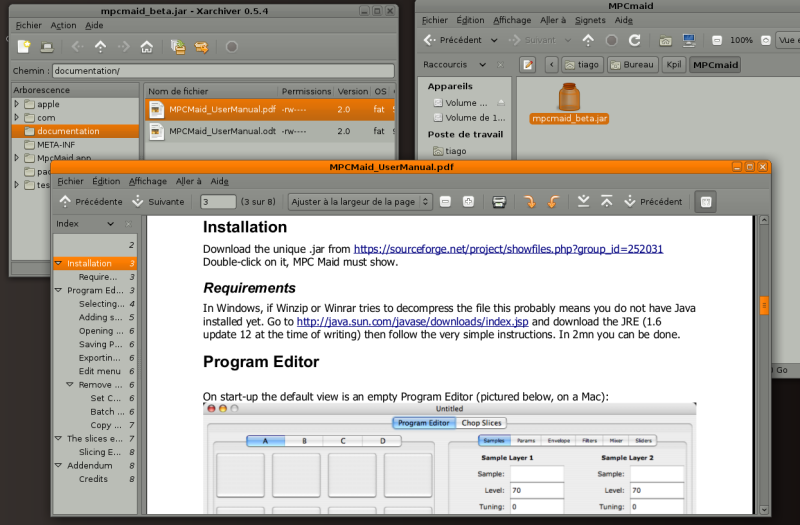The height and width of the screenshot is (525, 800).
Task: Open the Édition menu in file manager
Action: (470, 20)
